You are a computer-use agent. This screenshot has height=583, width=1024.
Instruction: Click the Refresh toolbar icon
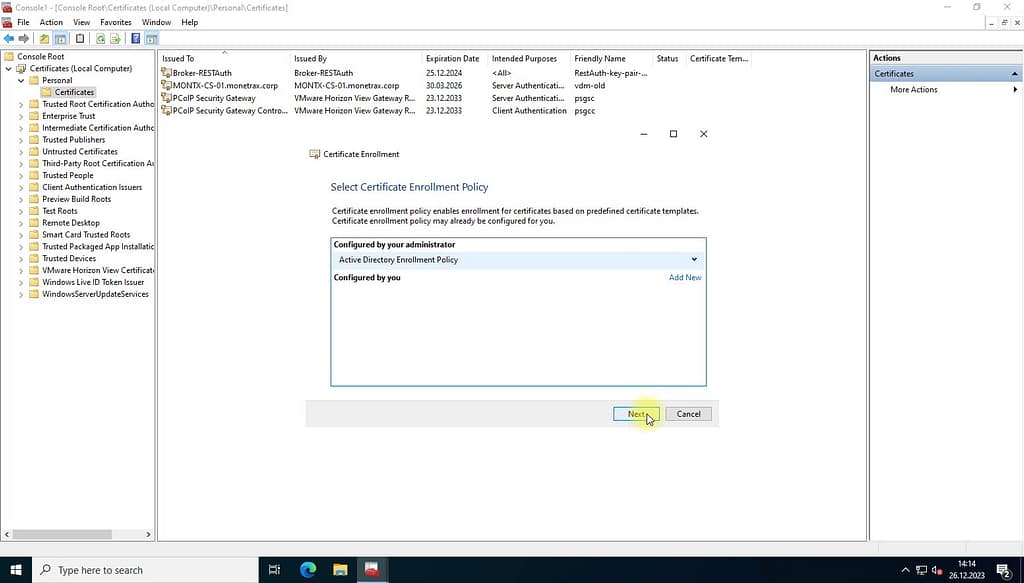100,39
